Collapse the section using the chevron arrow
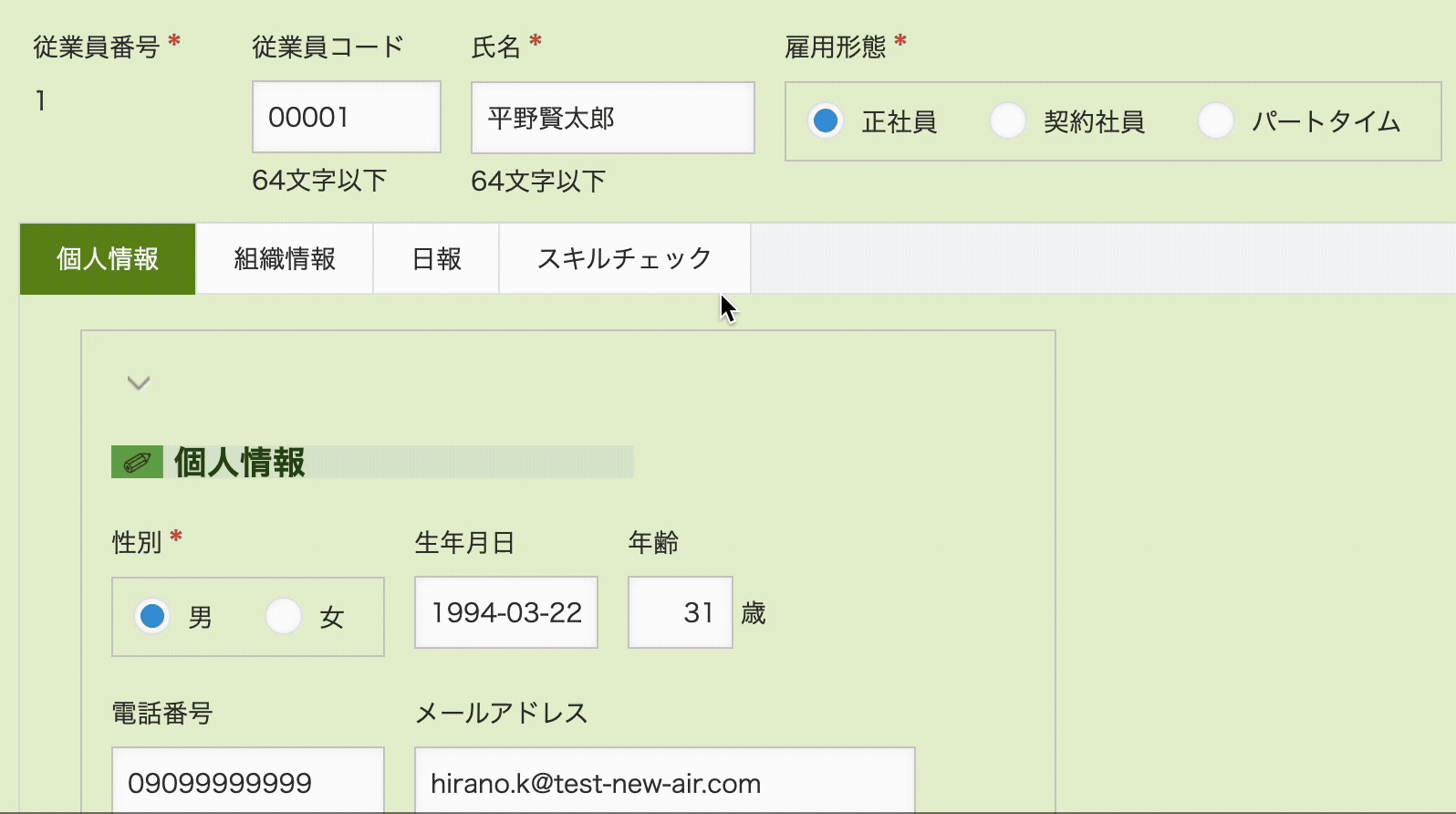The height and width of the screenshot is (814, 1456). (139, 383)
